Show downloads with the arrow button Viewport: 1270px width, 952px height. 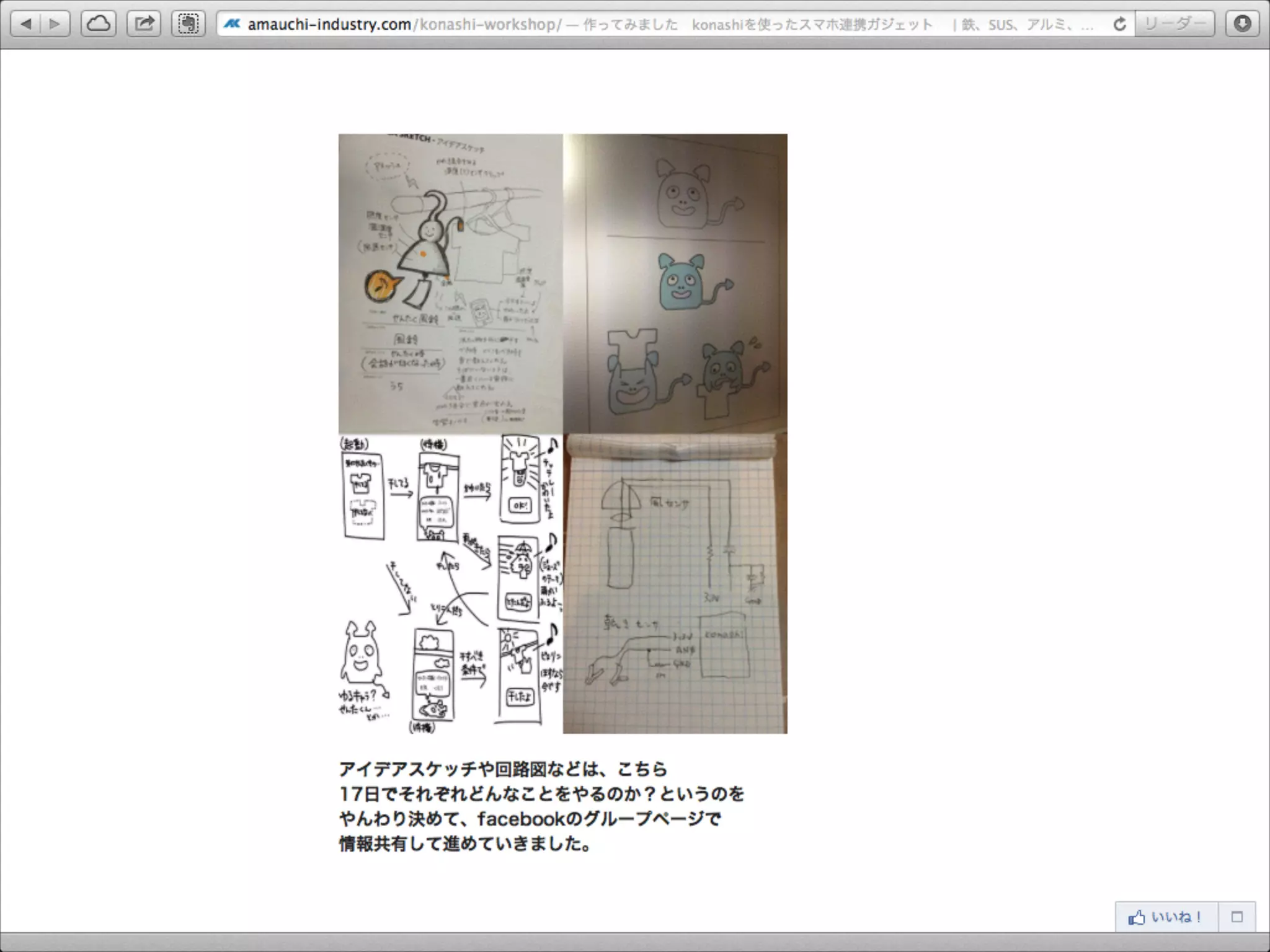[1242, 24]
